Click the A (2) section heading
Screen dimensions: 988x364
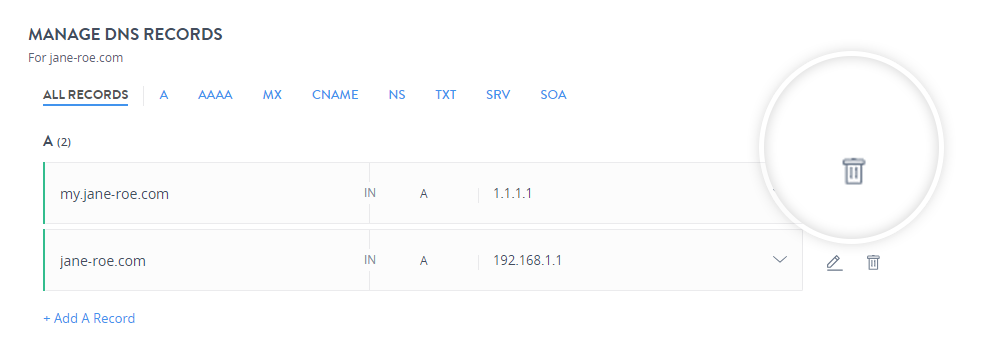57,142
